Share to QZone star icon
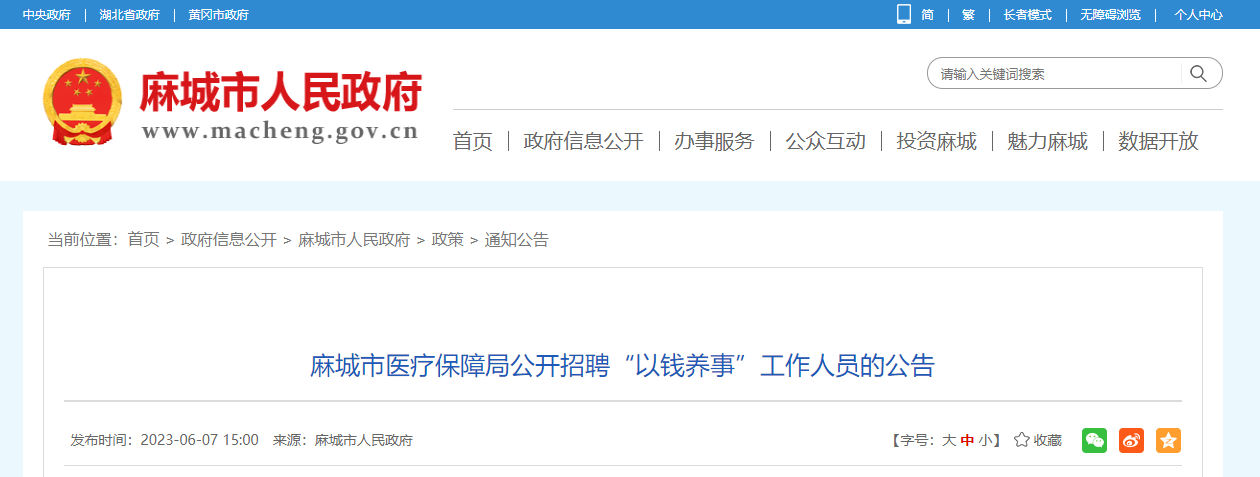The image size is (1260, 477). (x=1168, y=440)
